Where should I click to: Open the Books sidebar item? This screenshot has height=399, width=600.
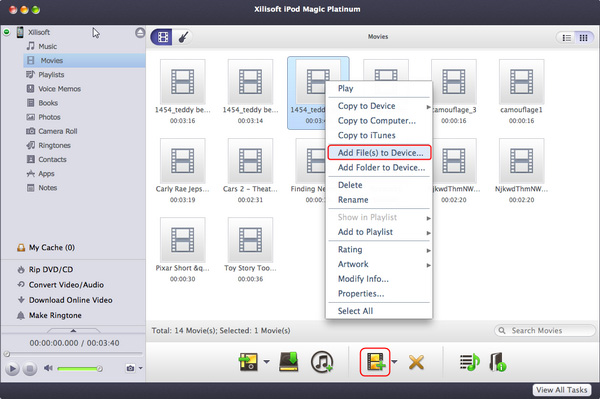(x=42, y=103)
